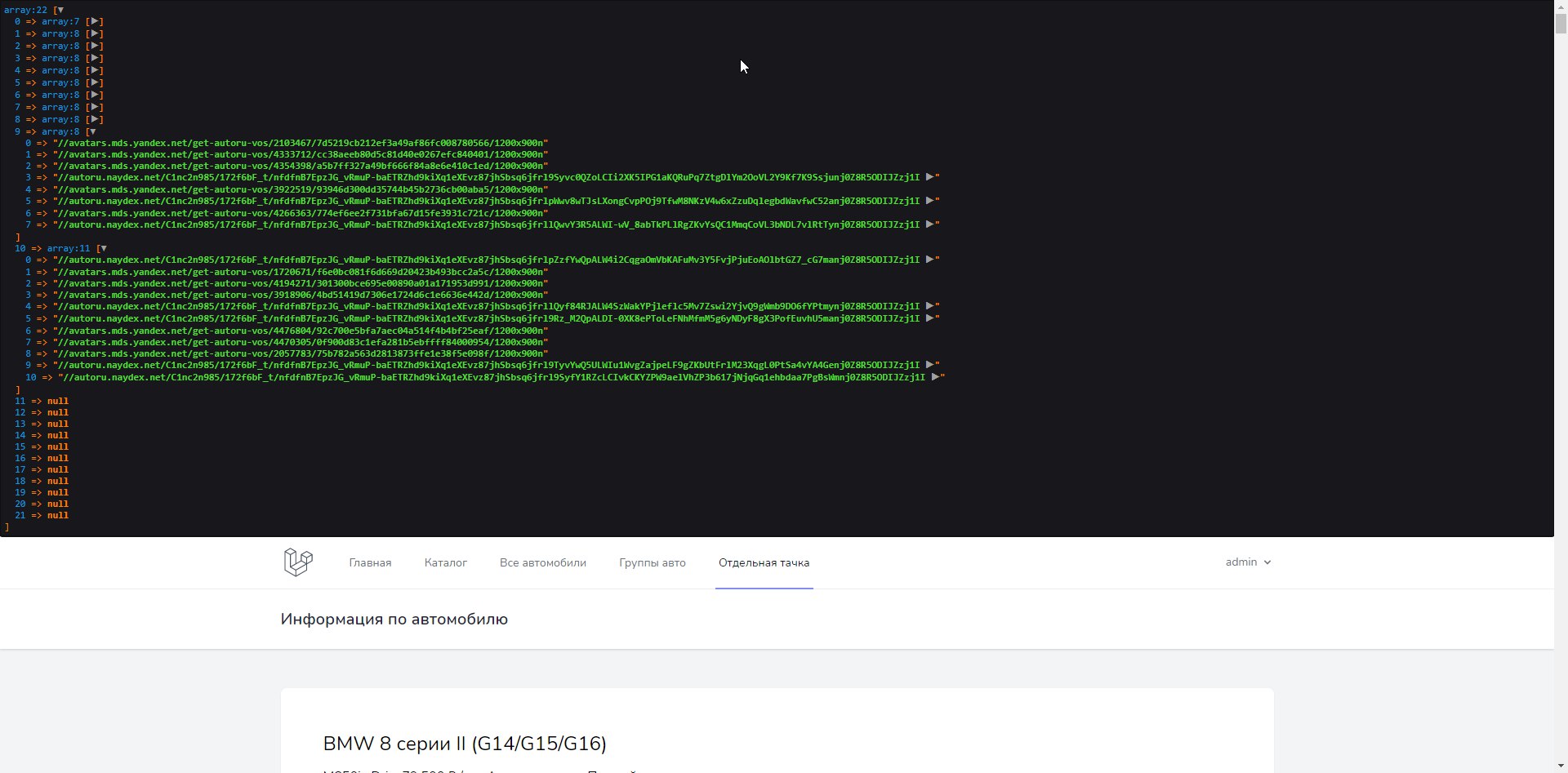This screenshot has height=773, width=1568.
Task: Click image URL containing '2103467/7d5219cb212ef3a49af86fc008780566'
Action: point(301,143)
